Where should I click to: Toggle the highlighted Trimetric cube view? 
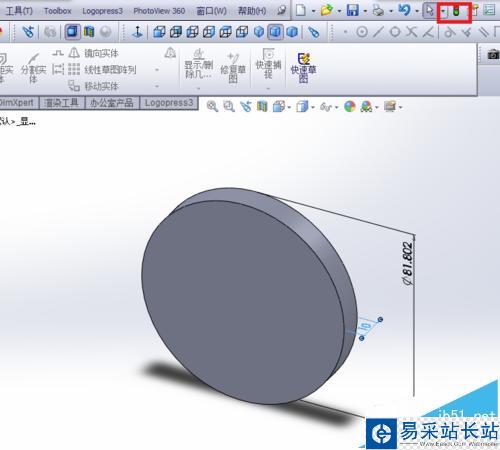click(x=275, y=32)
